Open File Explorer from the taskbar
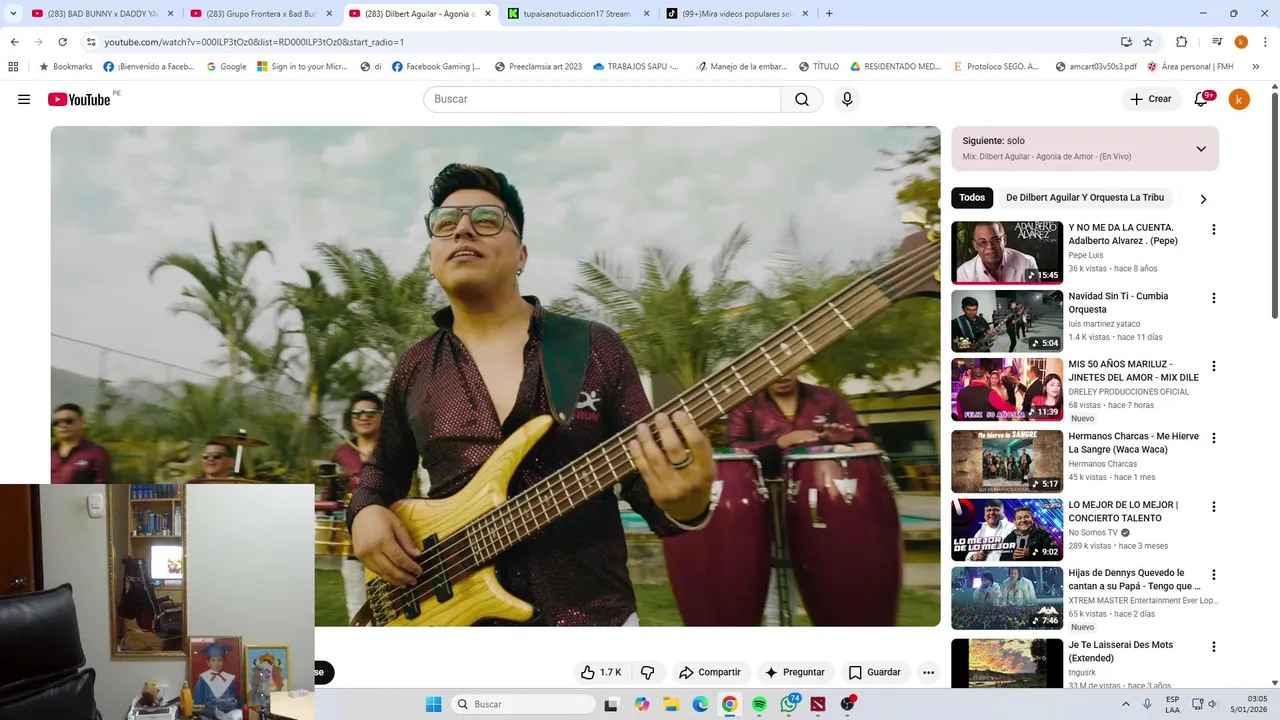 click(671, 704)
